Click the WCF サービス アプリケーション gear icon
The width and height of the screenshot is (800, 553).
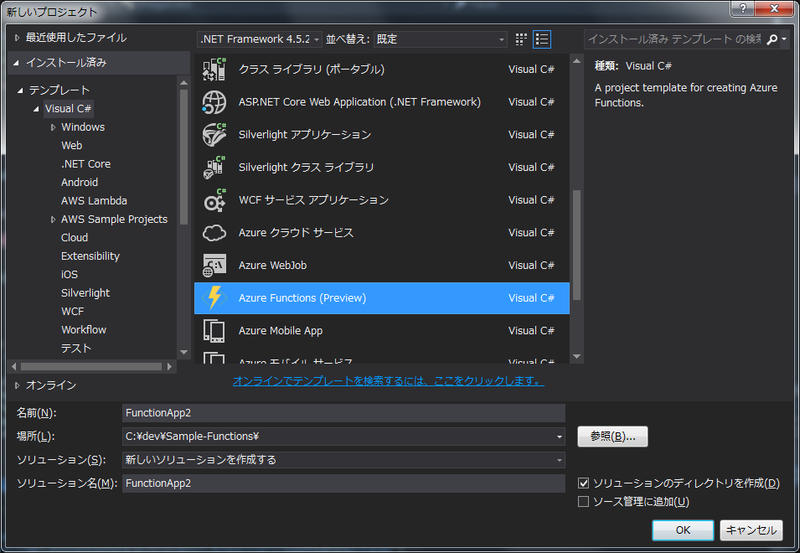(x=214, y=200)
